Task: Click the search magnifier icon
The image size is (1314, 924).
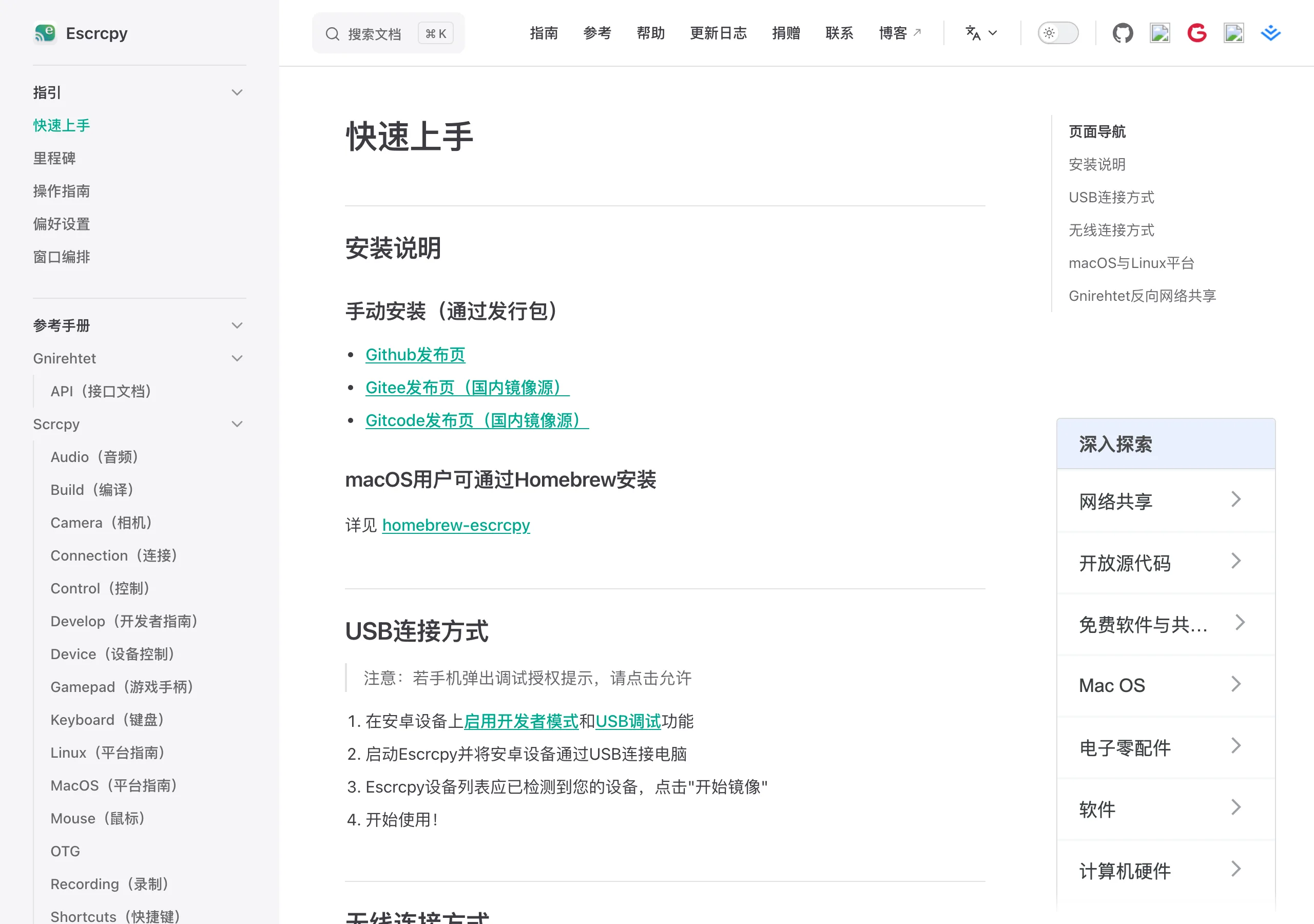Action: coord(332,34)
